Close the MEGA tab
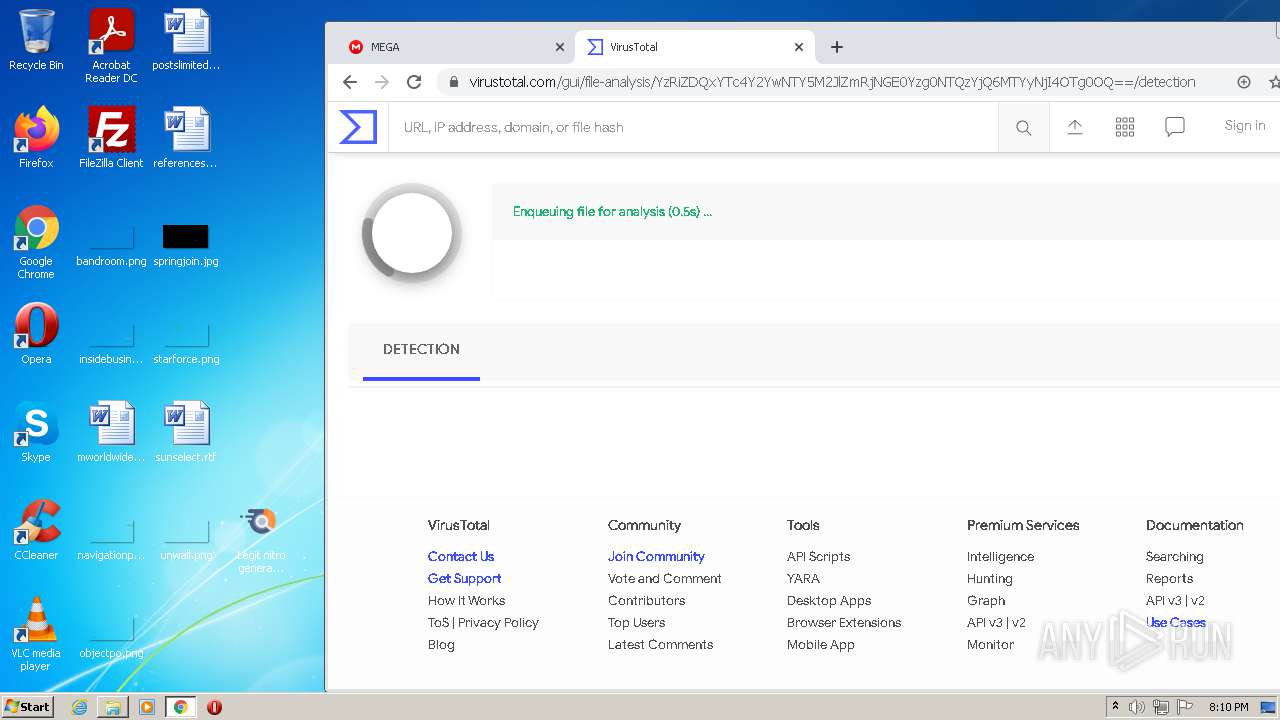 (x=560, y=47)
